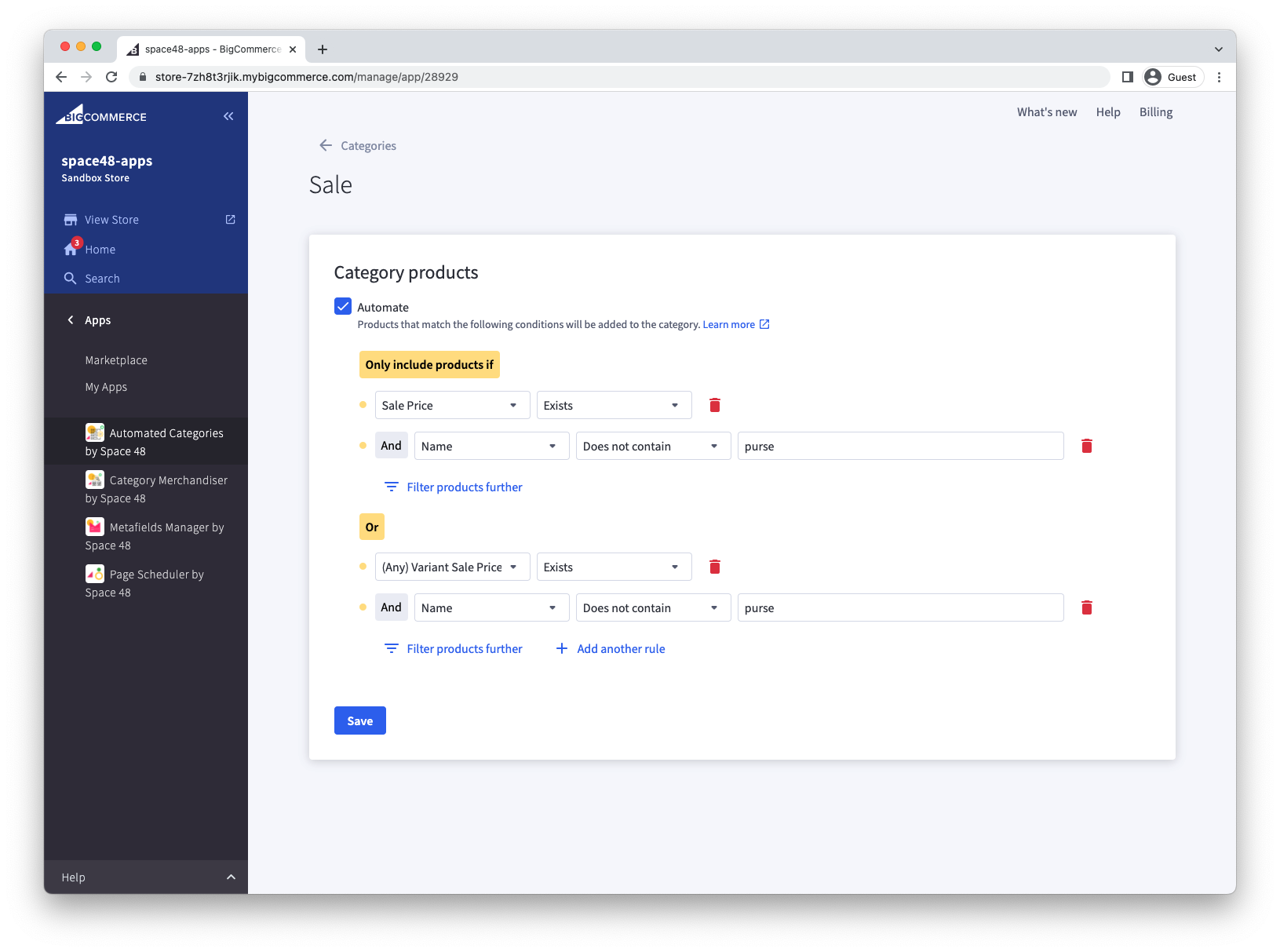Click the second And connector button
This screenshot has width=1280, height=952.
click(x=391, y=607)
